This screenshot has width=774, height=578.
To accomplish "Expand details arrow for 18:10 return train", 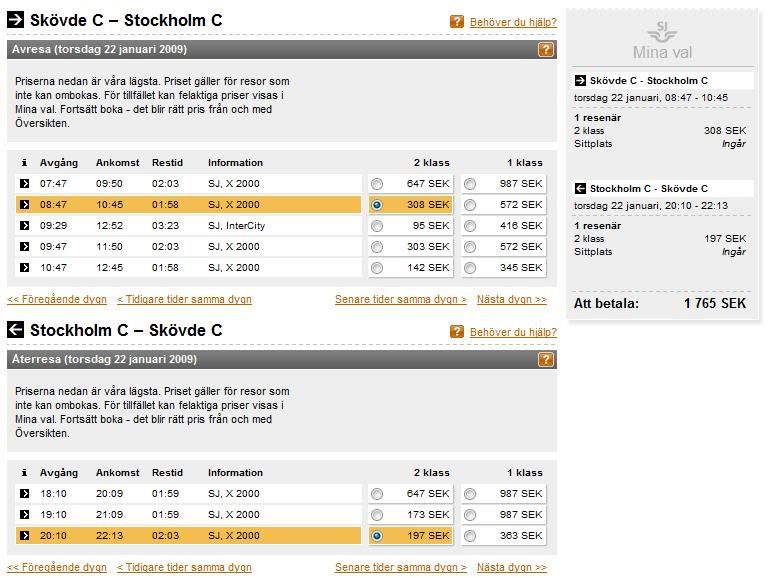I will pyautogui.click(x=24, y=494).
